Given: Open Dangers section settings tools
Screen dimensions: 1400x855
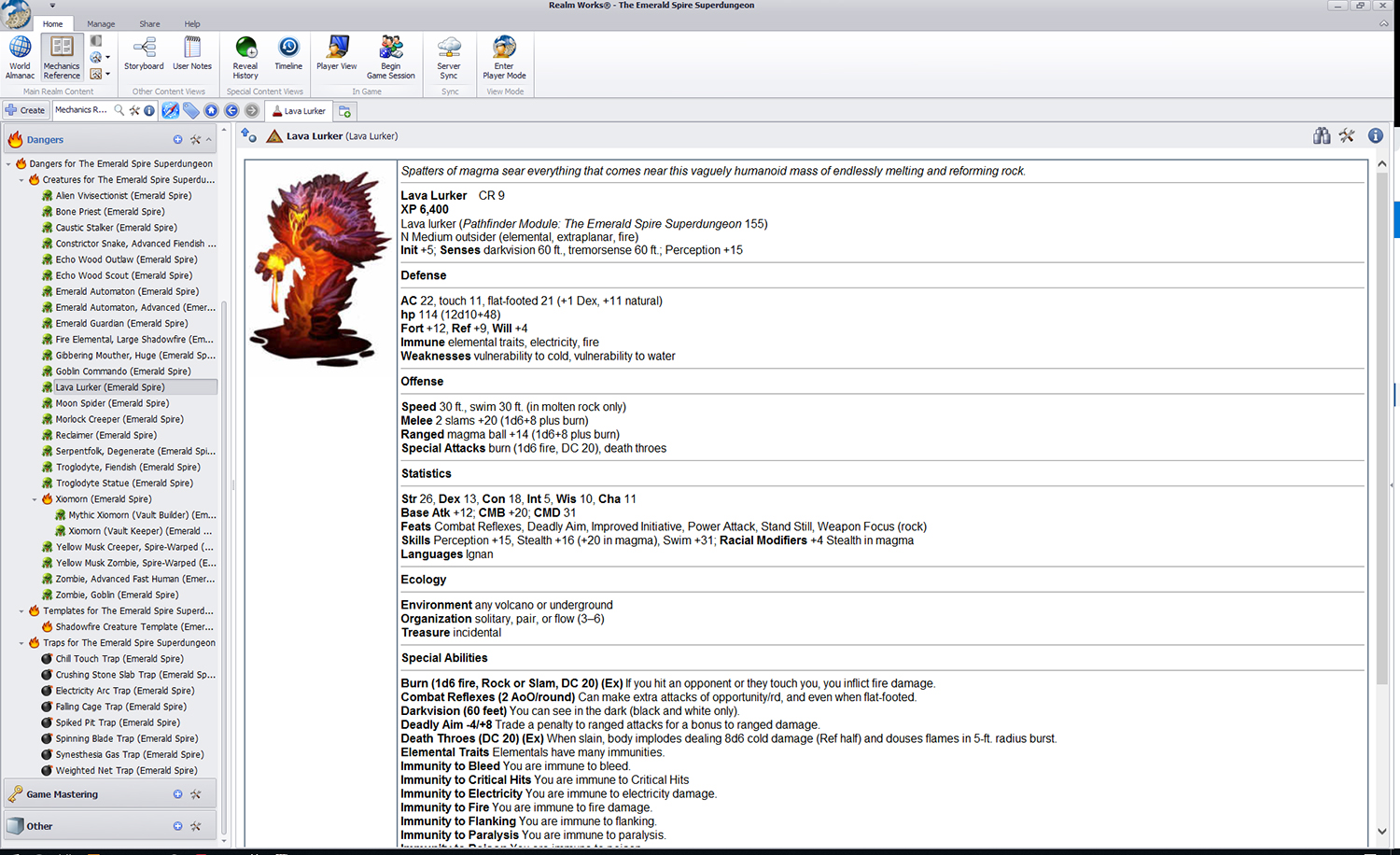Looking at the screenshot, I should [x=195, y=140].
